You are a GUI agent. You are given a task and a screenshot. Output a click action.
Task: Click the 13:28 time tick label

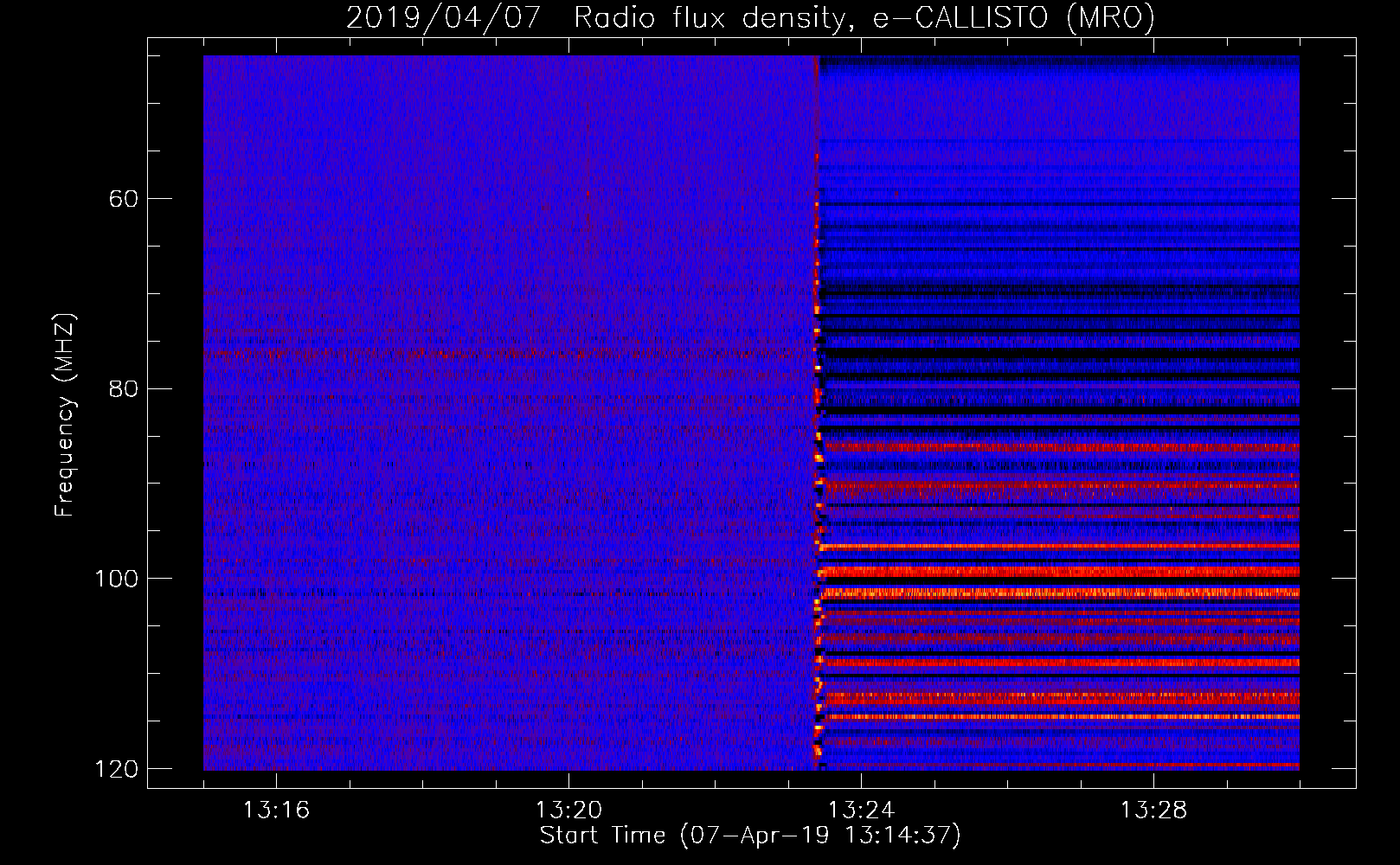(x=1153, y=810)
